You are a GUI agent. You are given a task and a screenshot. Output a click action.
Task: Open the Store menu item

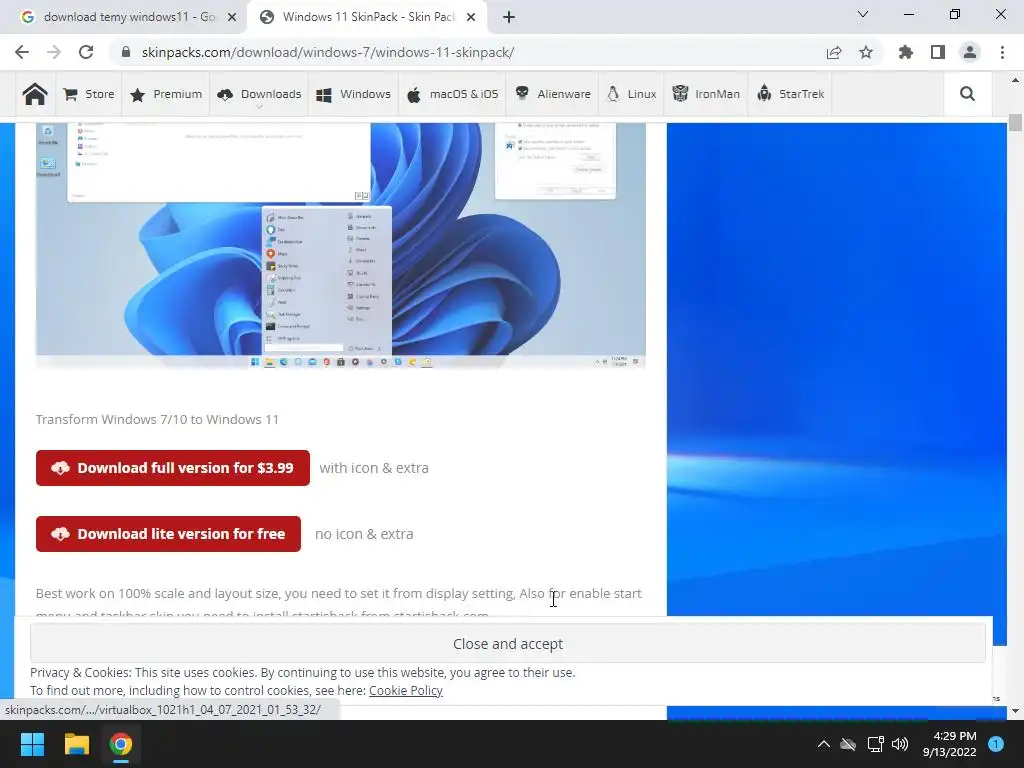pos(89,94)
